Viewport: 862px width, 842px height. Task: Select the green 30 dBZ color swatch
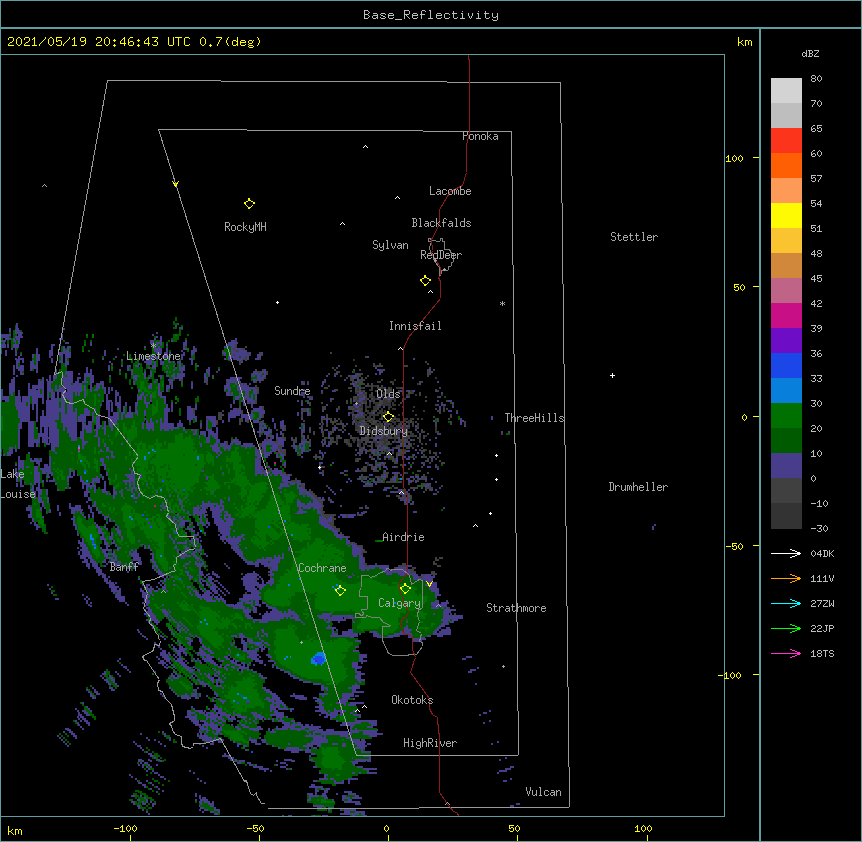(786, 416)
